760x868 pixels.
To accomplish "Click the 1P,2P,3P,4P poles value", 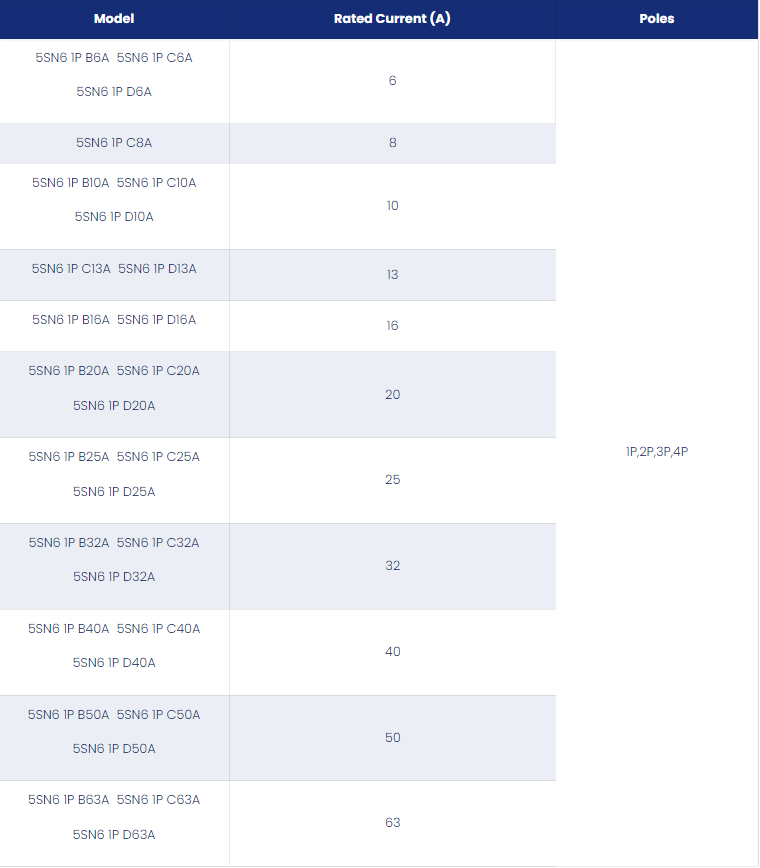I will pyautogui.click(x=657, y=452).
